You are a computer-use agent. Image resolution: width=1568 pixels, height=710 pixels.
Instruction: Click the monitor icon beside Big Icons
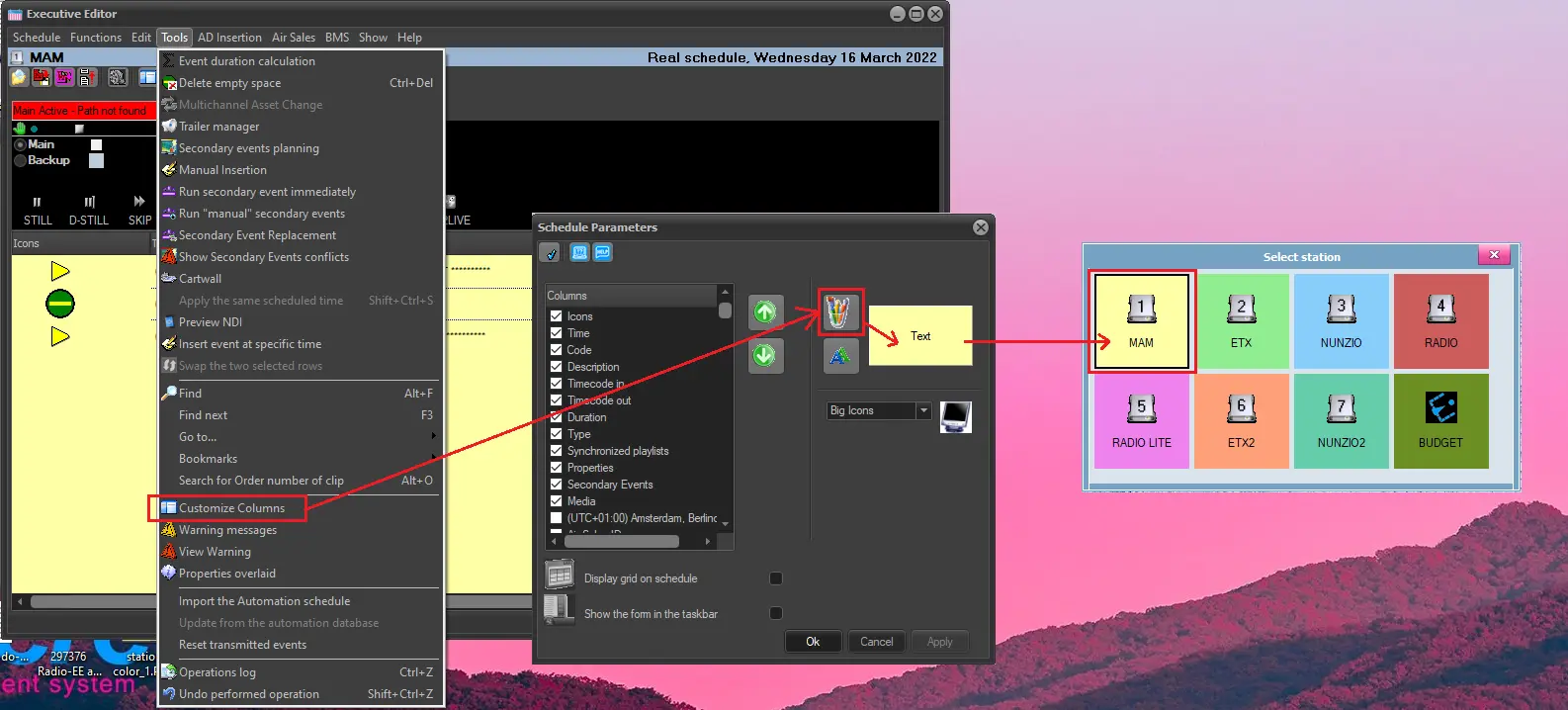955,416
